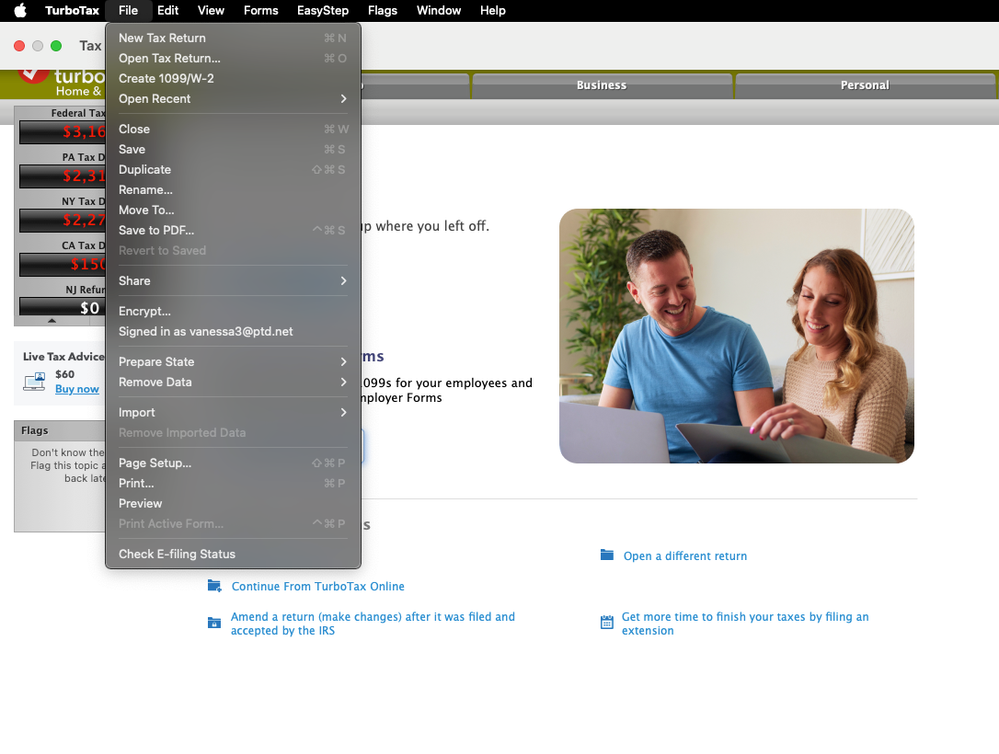The image size is (999, 754).
Task: Click the TurboTax app menu
Action: 72,10
